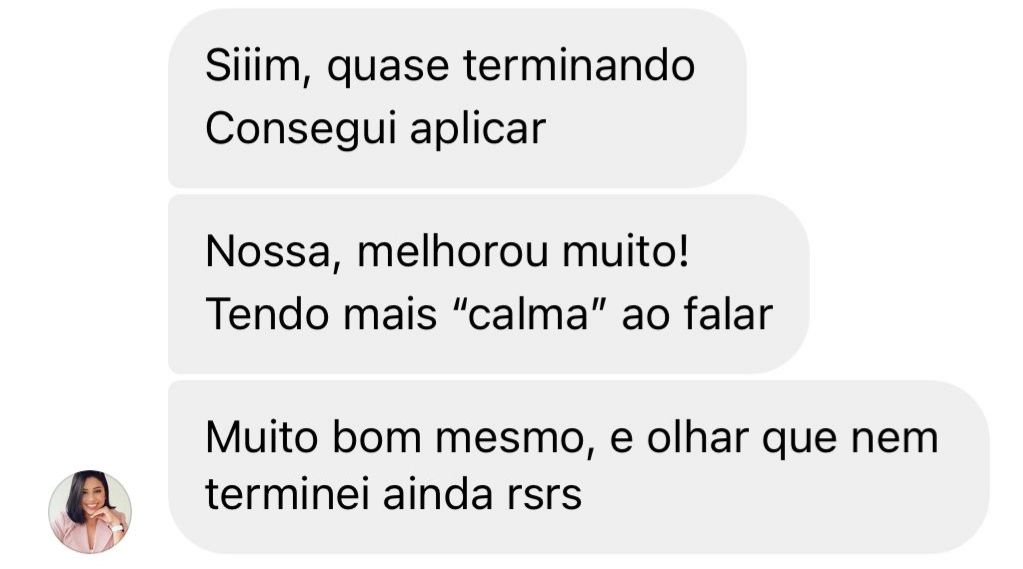Click the word 'muito!' in second message
The image size is (1023, 569).
point(626,252)
